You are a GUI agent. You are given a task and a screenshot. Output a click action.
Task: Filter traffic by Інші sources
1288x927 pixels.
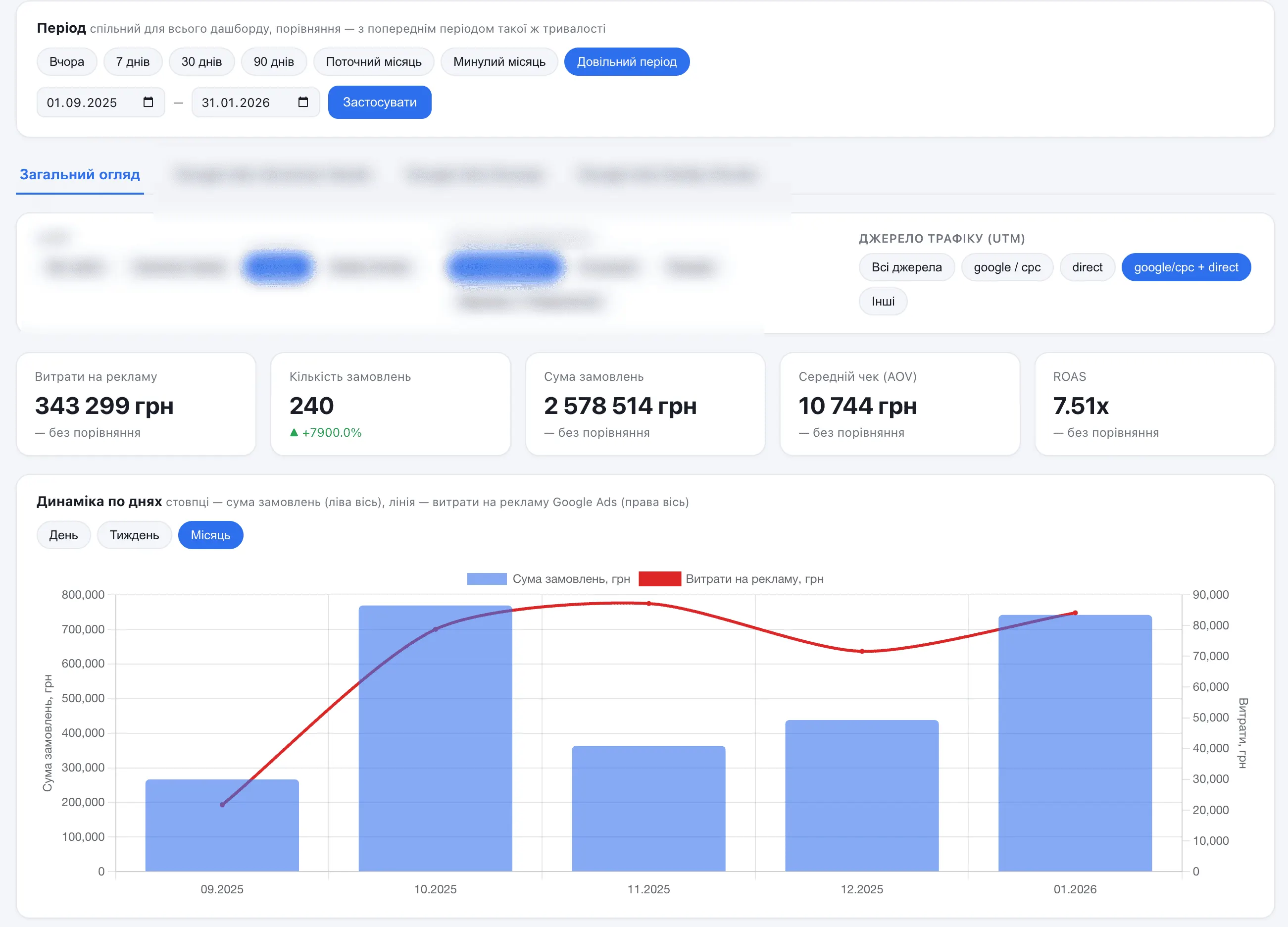[x=883, y=301]
